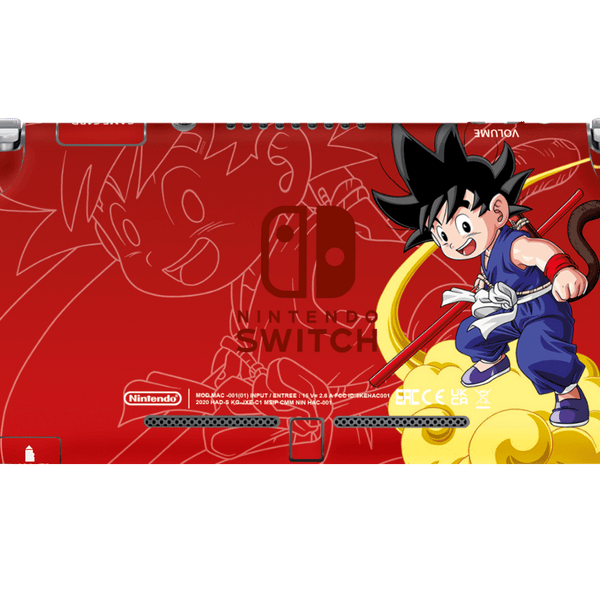This screenshot has width=600, height=600.
Task: Click the left speaker grille
Action: tap(212, 422)
